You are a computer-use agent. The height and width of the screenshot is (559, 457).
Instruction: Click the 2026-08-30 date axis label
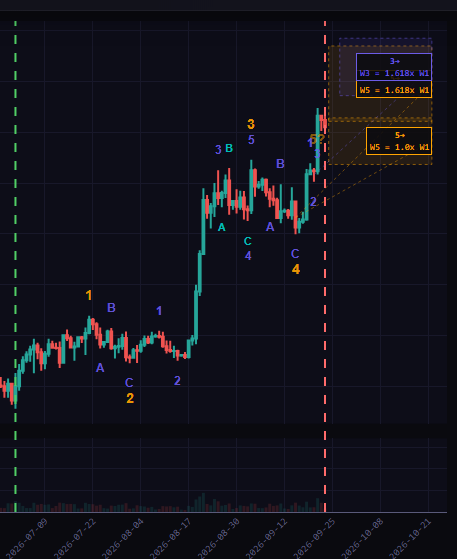(x=219, y=538)
